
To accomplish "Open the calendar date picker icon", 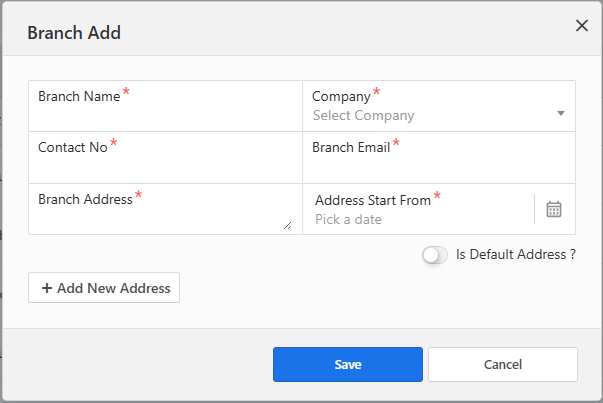I will (554, 209).
